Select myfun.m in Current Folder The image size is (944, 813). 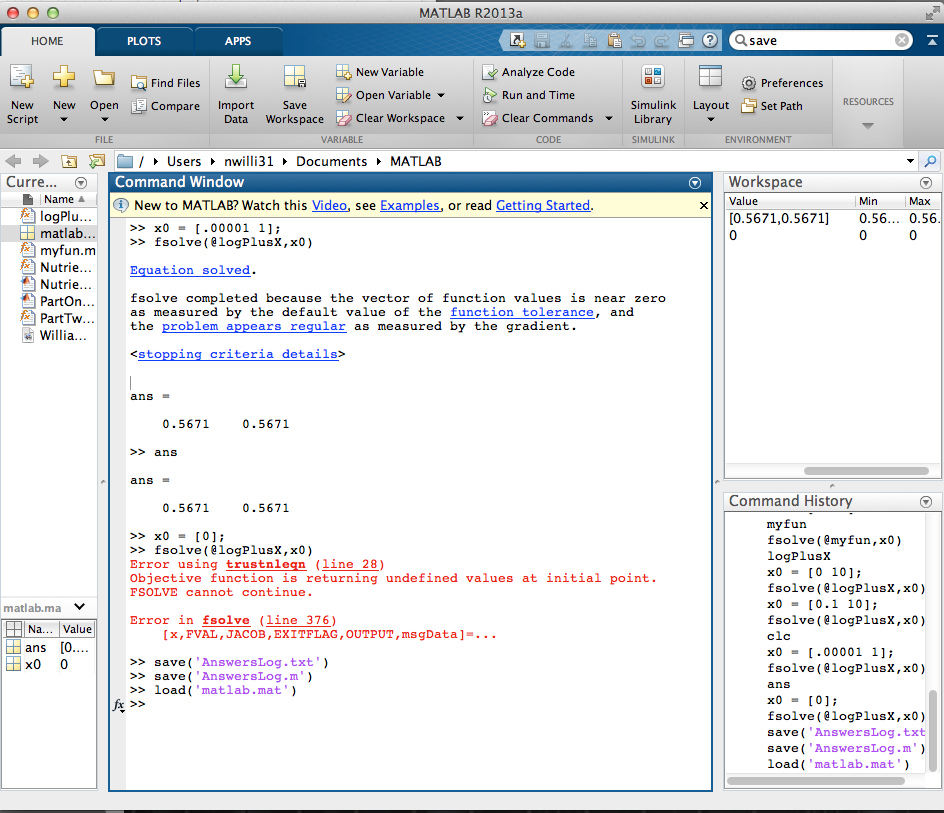click(x=67, y=250)
